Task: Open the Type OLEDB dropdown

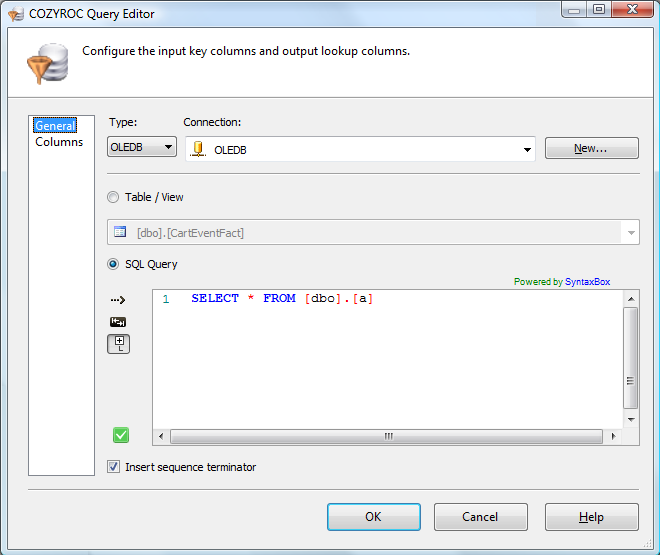Action: (x=142, y=147)
